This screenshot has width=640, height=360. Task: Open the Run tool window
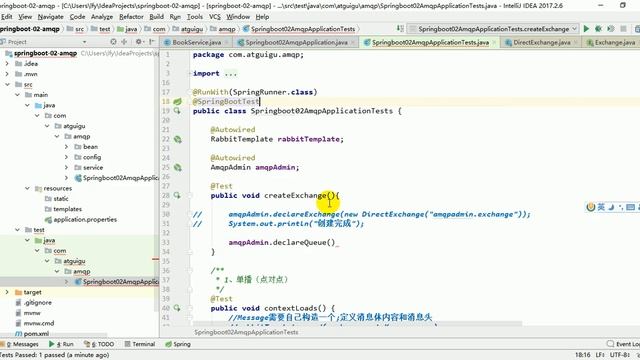click(61, 344)
